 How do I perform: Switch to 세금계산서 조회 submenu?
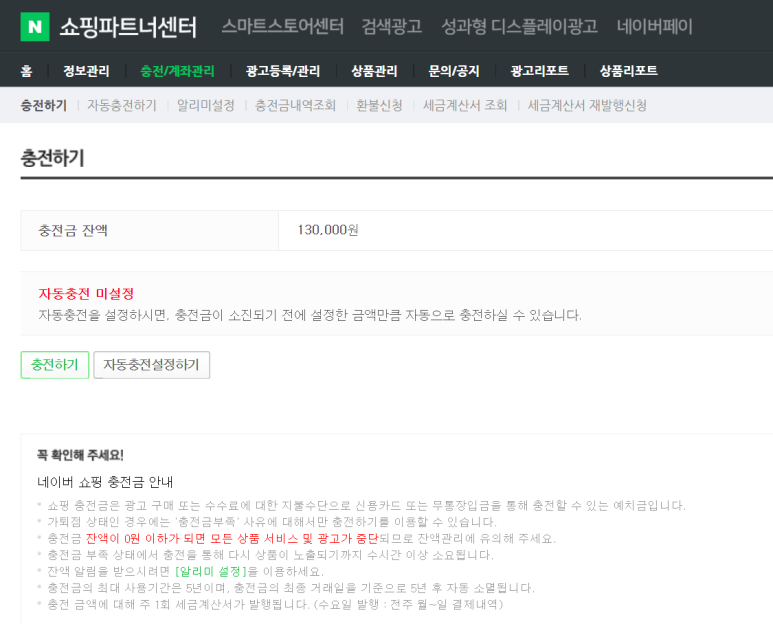(x=465, y=105)
